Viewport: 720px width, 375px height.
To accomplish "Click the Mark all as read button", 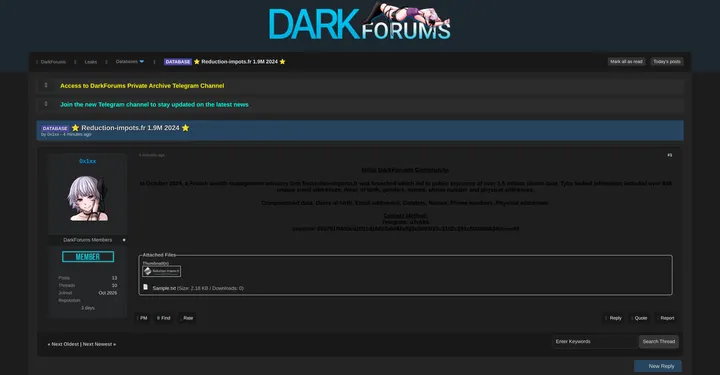I will (x=626, y=62).
